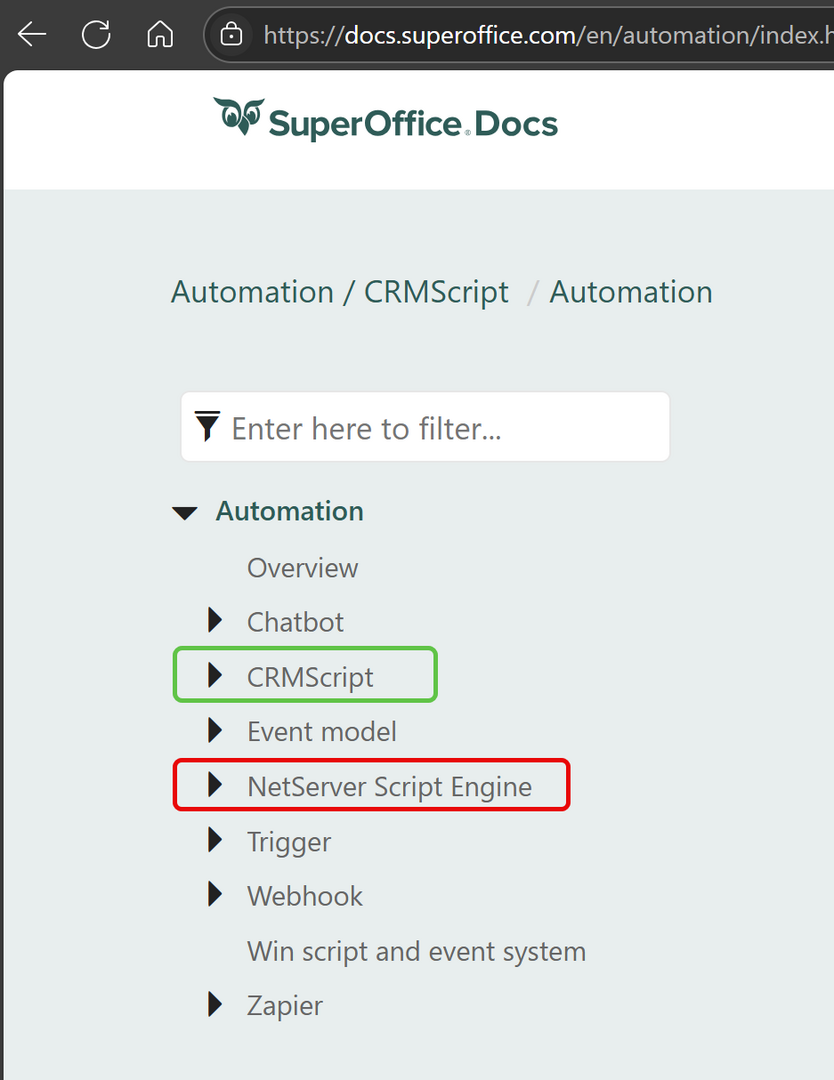Viewport: 834px width, 1080px height.
Task: Click the filter funnel icon
Action: point(207,426)
